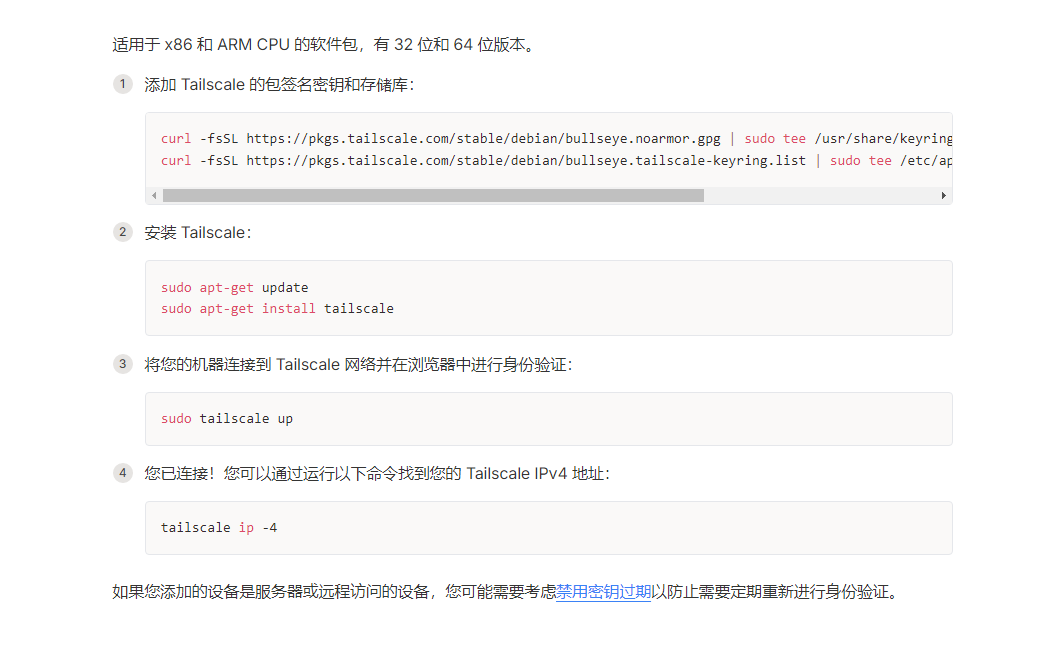Screen dimensions: 1038x667
Task: Click the heading '添加 Tailscale 的包签名密钥和存储库'
Action: pyautogui.click(x=279, y=85)
